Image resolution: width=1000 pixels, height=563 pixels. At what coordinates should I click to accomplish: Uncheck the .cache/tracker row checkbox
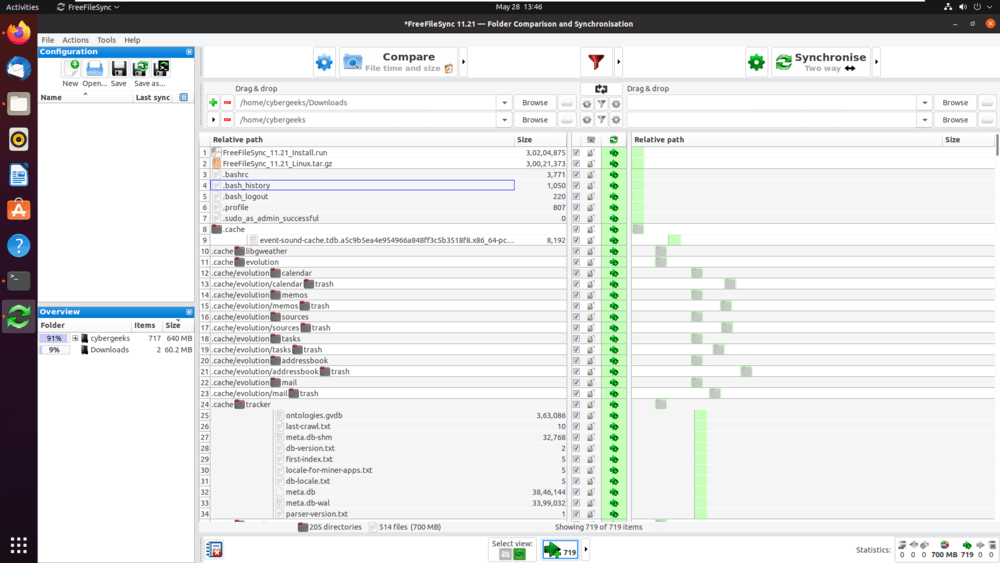(577, 405)
